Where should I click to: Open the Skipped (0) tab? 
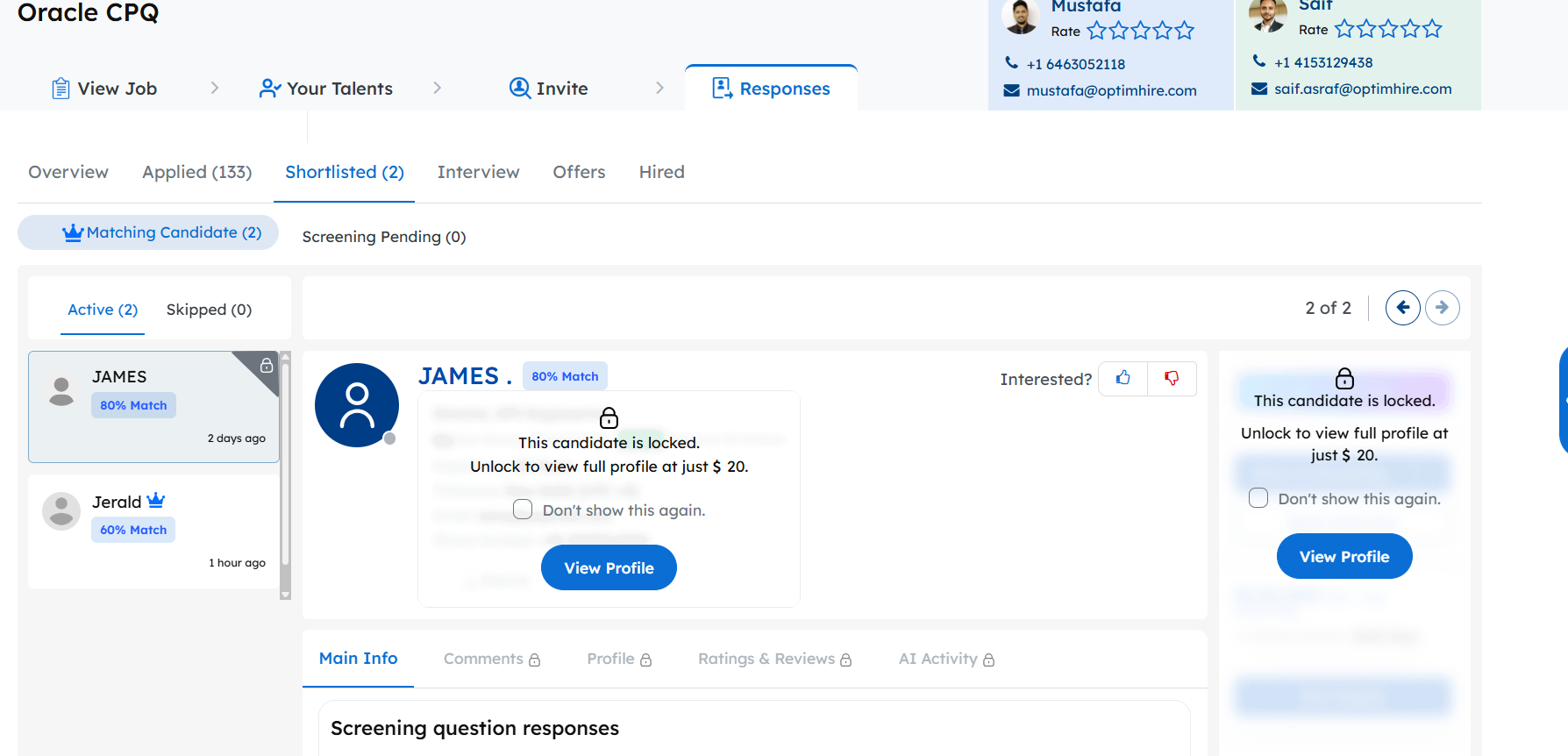pos(209,310)
